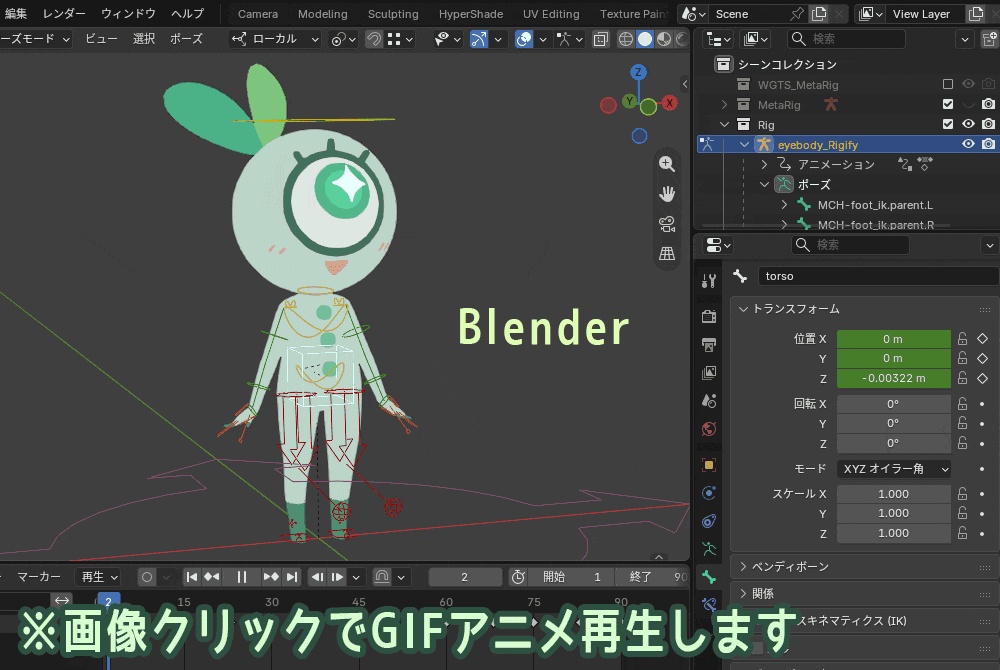Open the Window menu

point(128,13)
